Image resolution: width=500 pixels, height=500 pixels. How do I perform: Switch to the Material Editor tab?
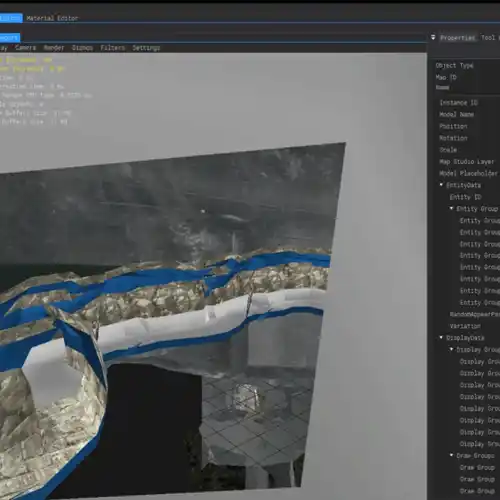[52, 18]
